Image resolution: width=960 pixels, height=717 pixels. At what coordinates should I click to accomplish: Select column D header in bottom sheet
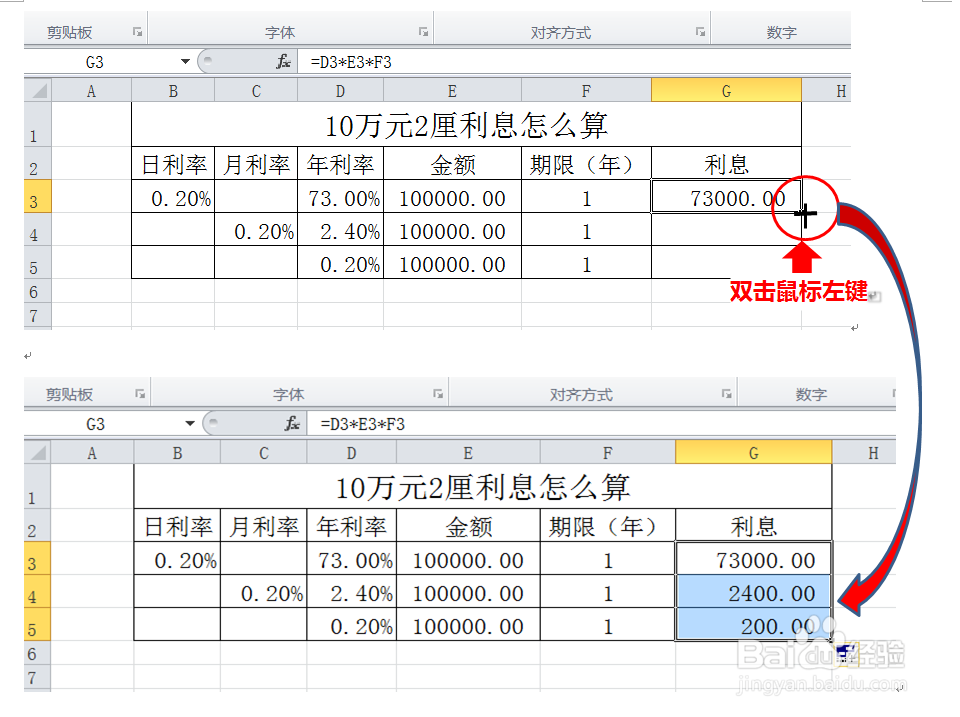[x=351, y=453]
